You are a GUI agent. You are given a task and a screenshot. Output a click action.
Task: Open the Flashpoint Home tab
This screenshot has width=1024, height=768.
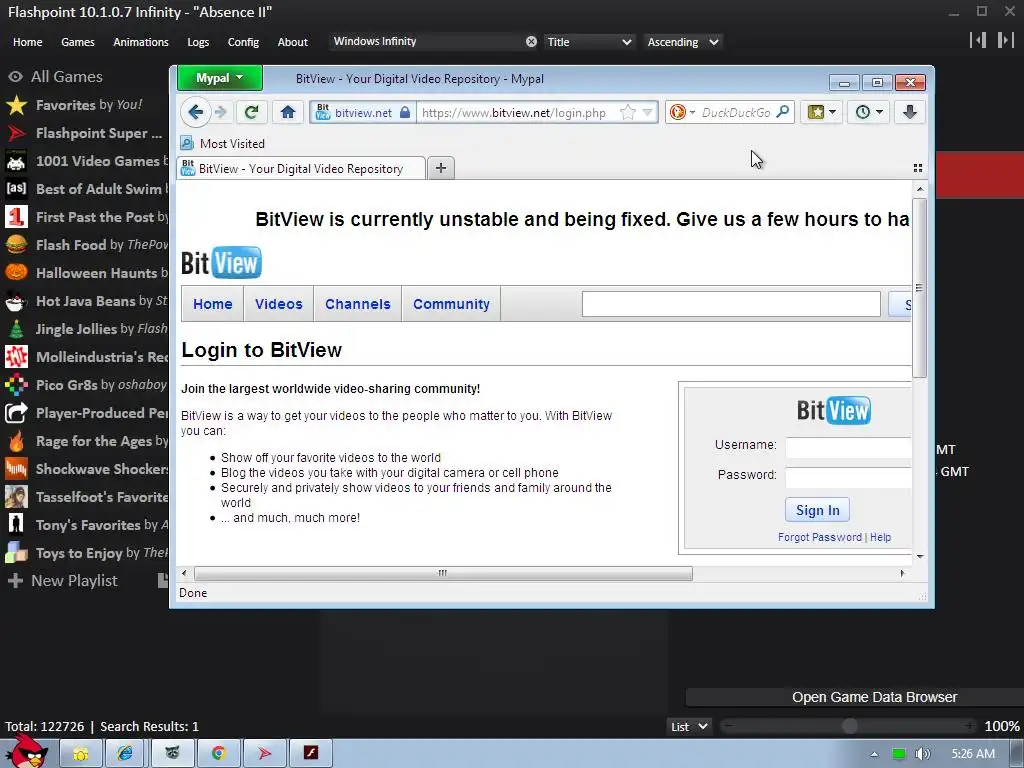[27, 42]
